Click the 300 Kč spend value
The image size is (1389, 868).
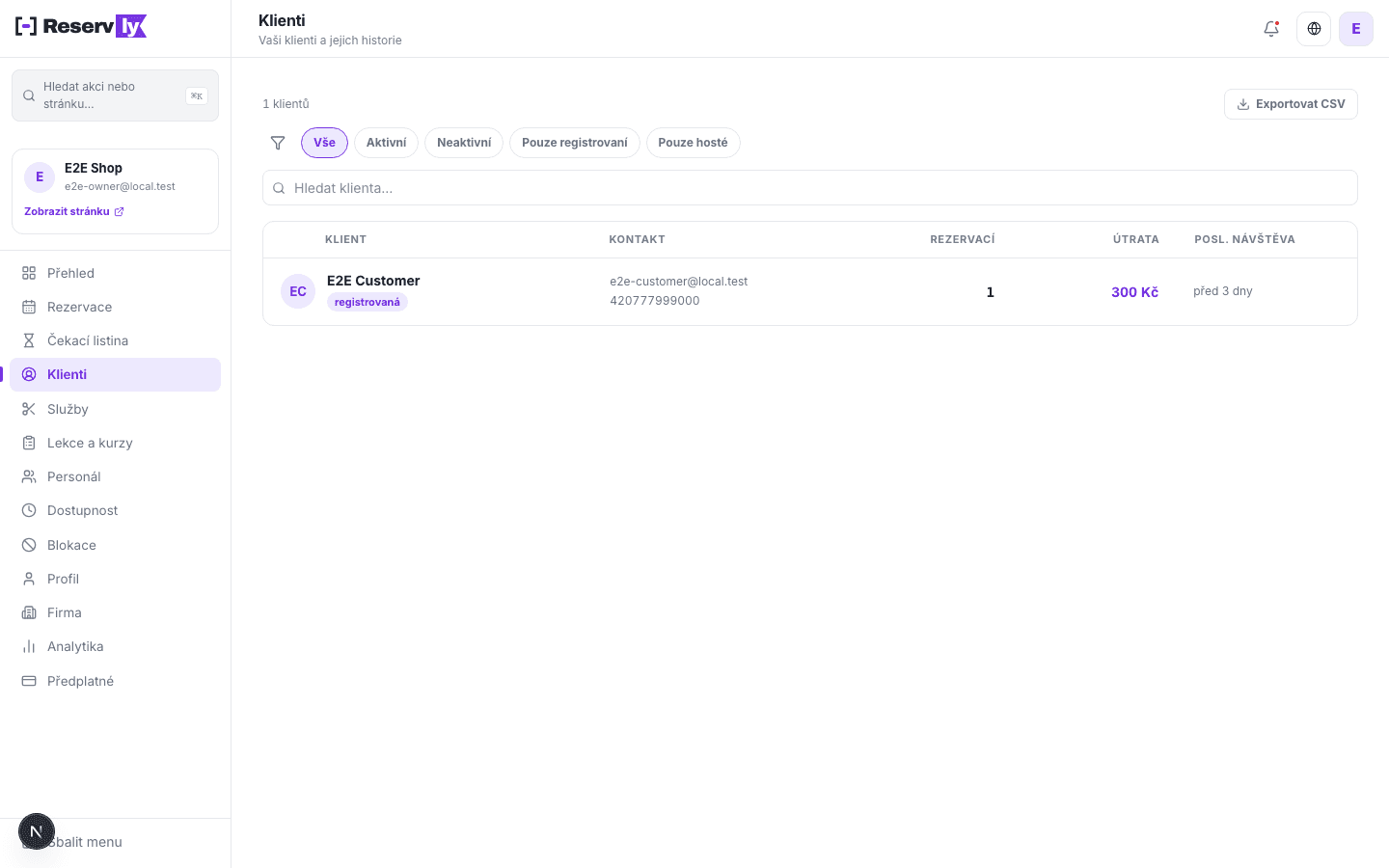[x=1134, y=292]
